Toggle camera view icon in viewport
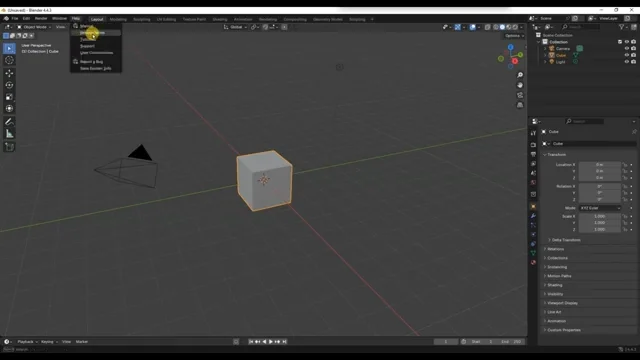The image size is (640, 360). (x=520, y=95)
